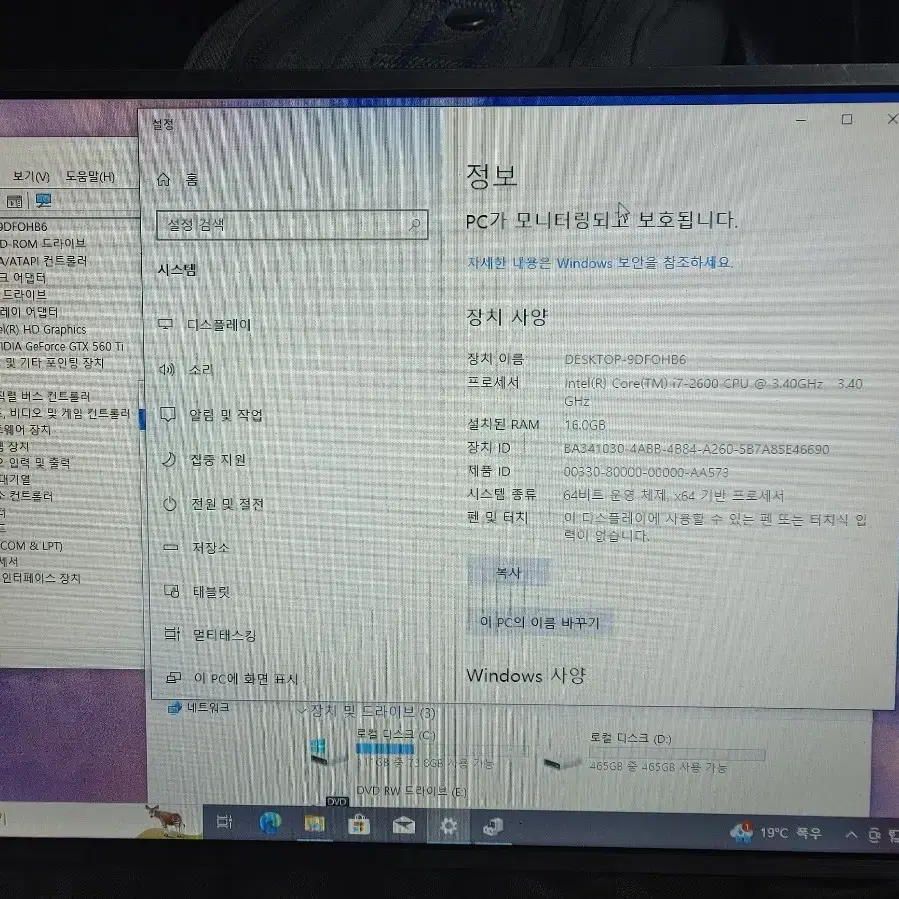Open 집중 지원 focus assist settings
Screen dimensions: 899x899
click(x=204, y=459)
